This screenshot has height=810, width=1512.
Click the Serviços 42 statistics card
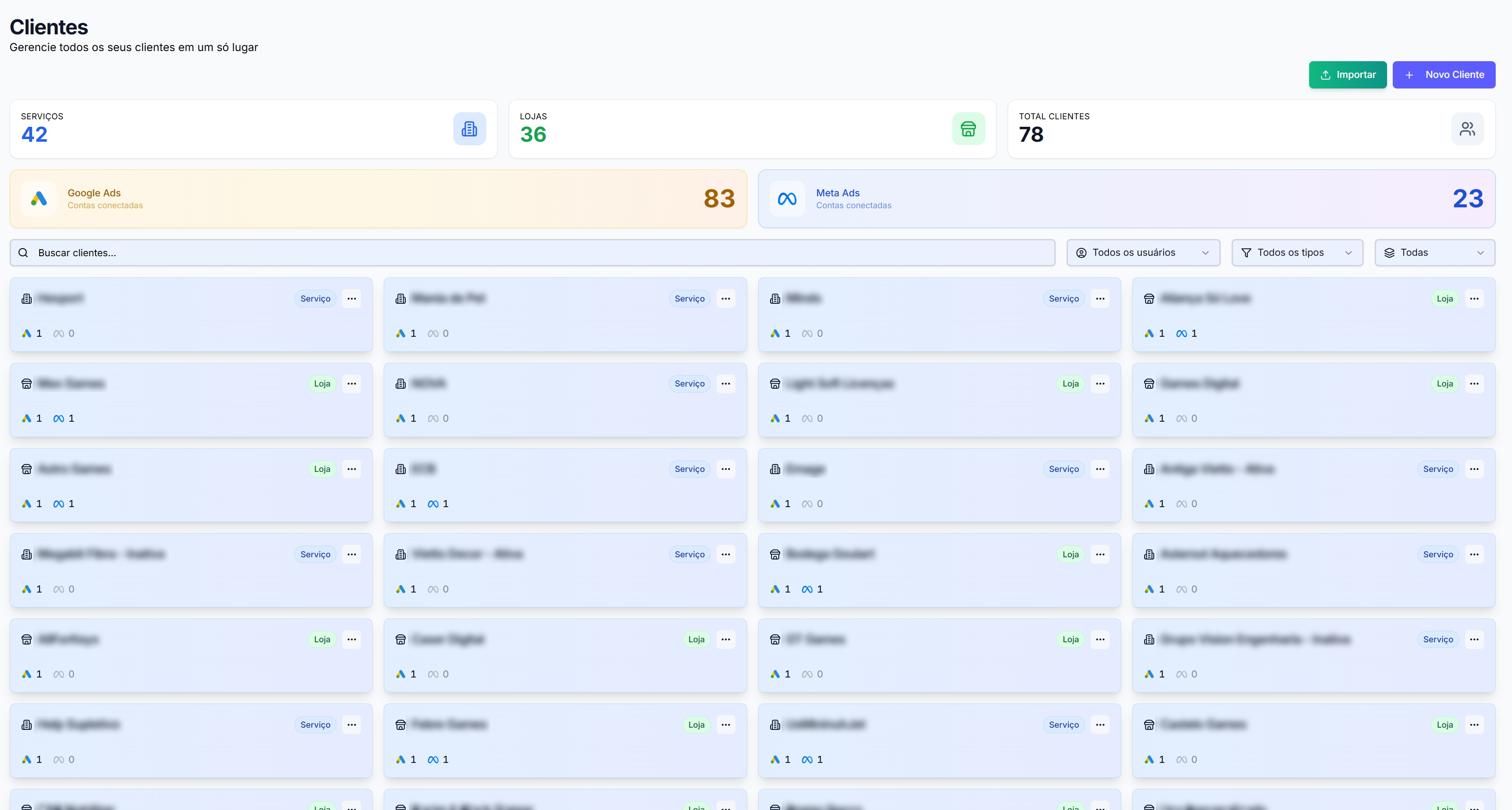point(235,129)
